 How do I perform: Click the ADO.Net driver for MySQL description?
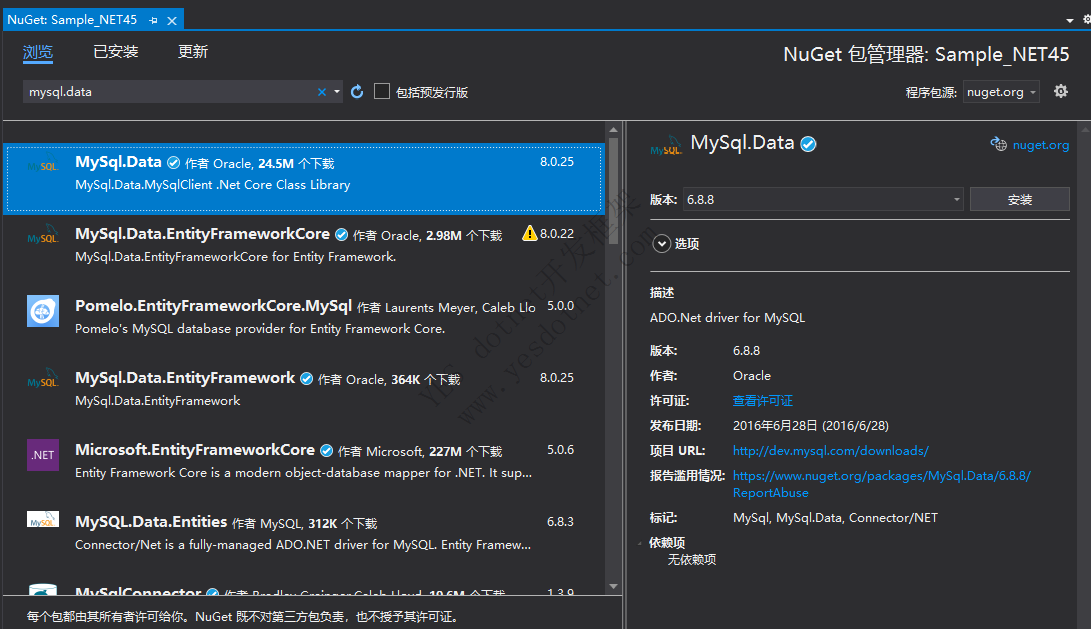click(x=727, y=317)
